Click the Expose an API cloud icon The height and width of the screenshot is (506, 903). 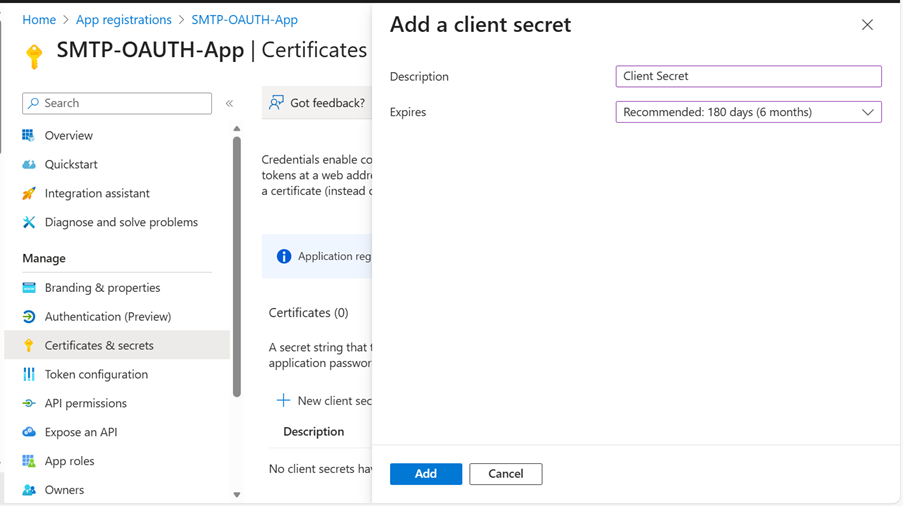click(x=29, y=432)
